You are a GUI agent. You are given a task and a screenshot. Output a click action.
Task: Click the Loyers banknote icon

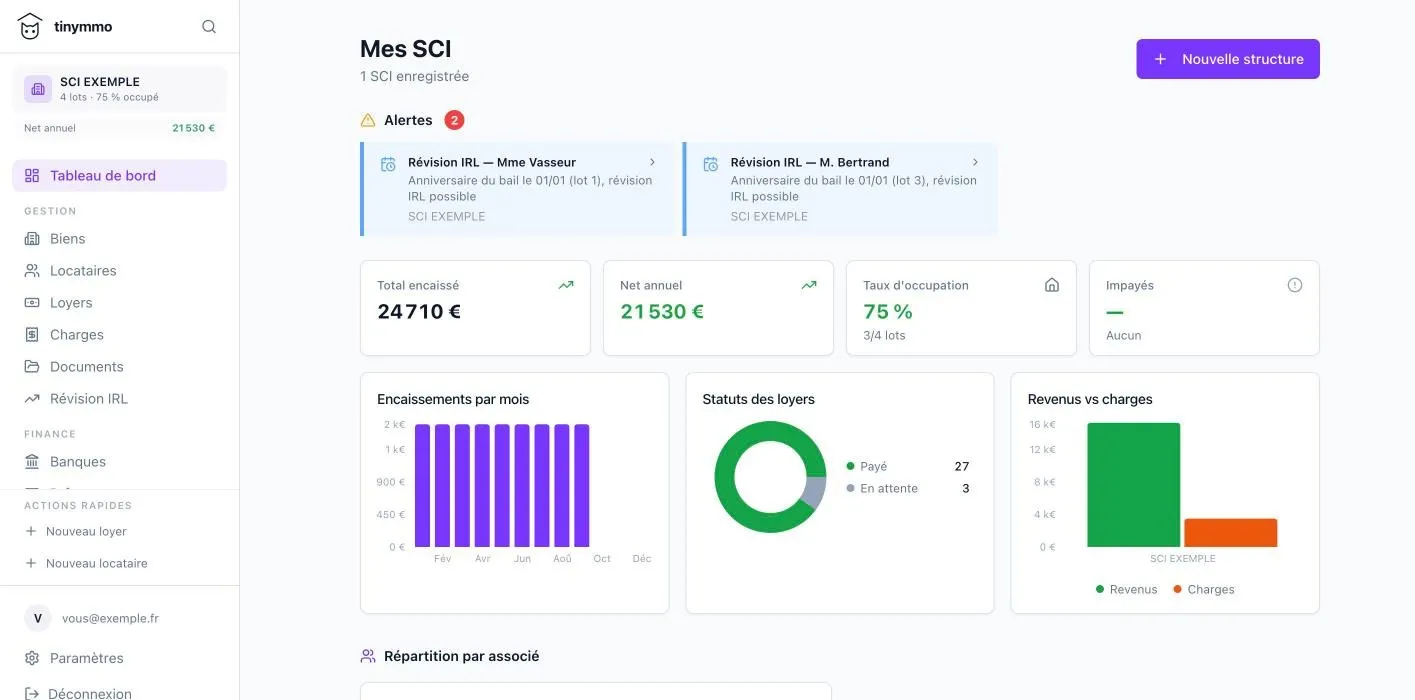coord(32,303)
